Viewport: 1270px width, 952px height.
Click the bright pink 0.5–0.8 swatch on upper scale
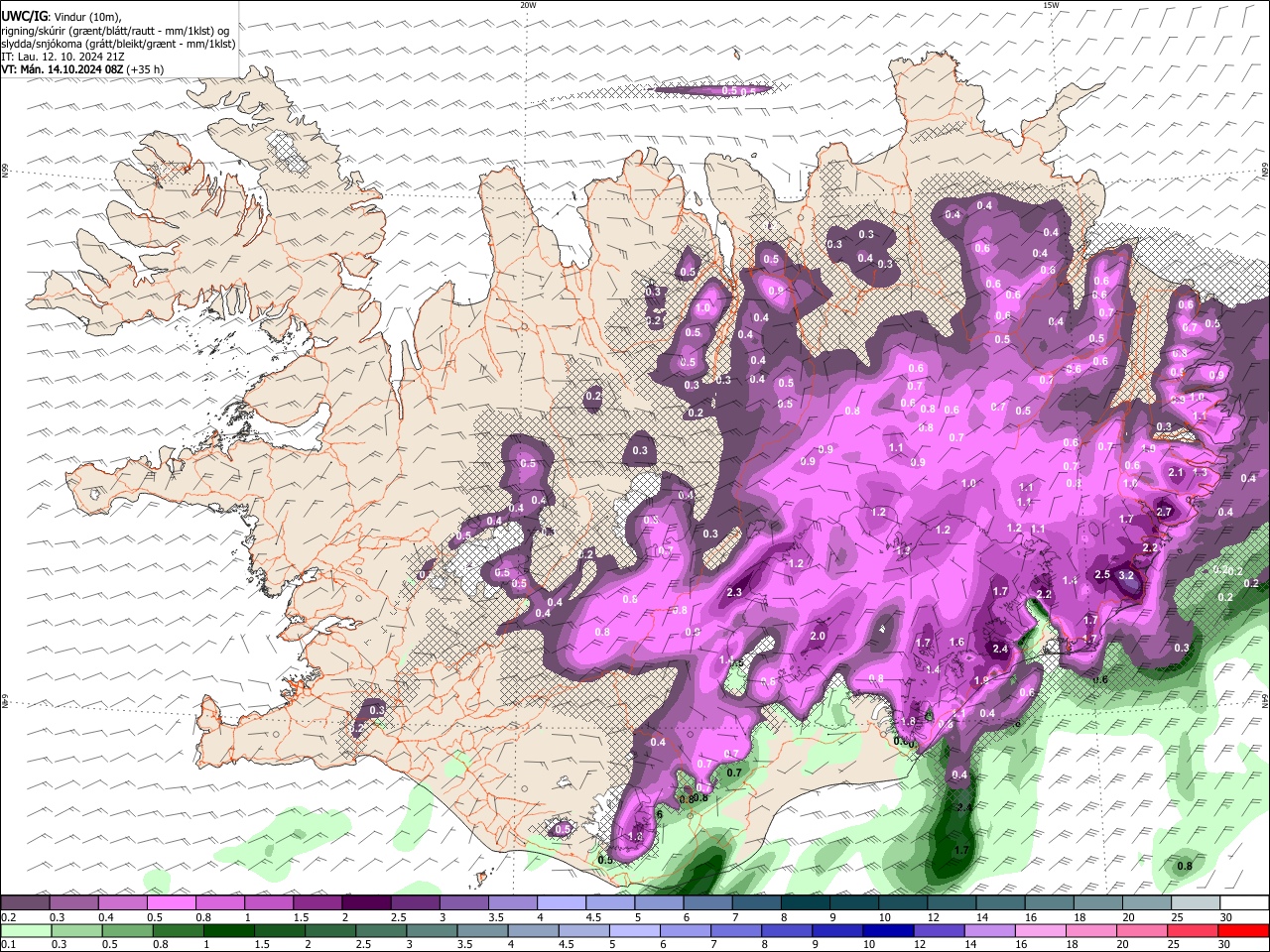coord(171,902)
